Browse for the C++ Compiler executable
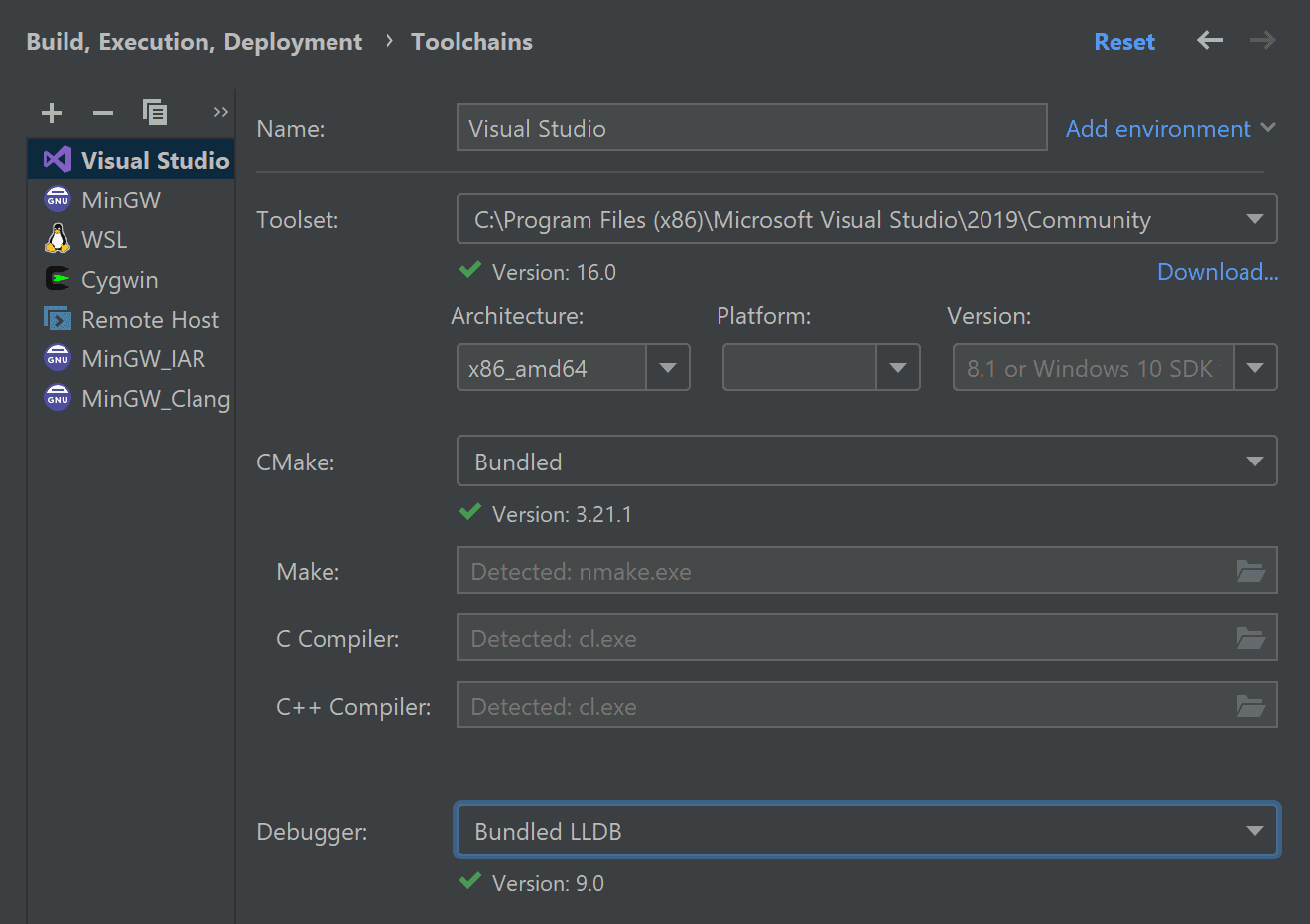This screenshot has width=1310, height=924. pyautogui.click(x=1250, y=705)
